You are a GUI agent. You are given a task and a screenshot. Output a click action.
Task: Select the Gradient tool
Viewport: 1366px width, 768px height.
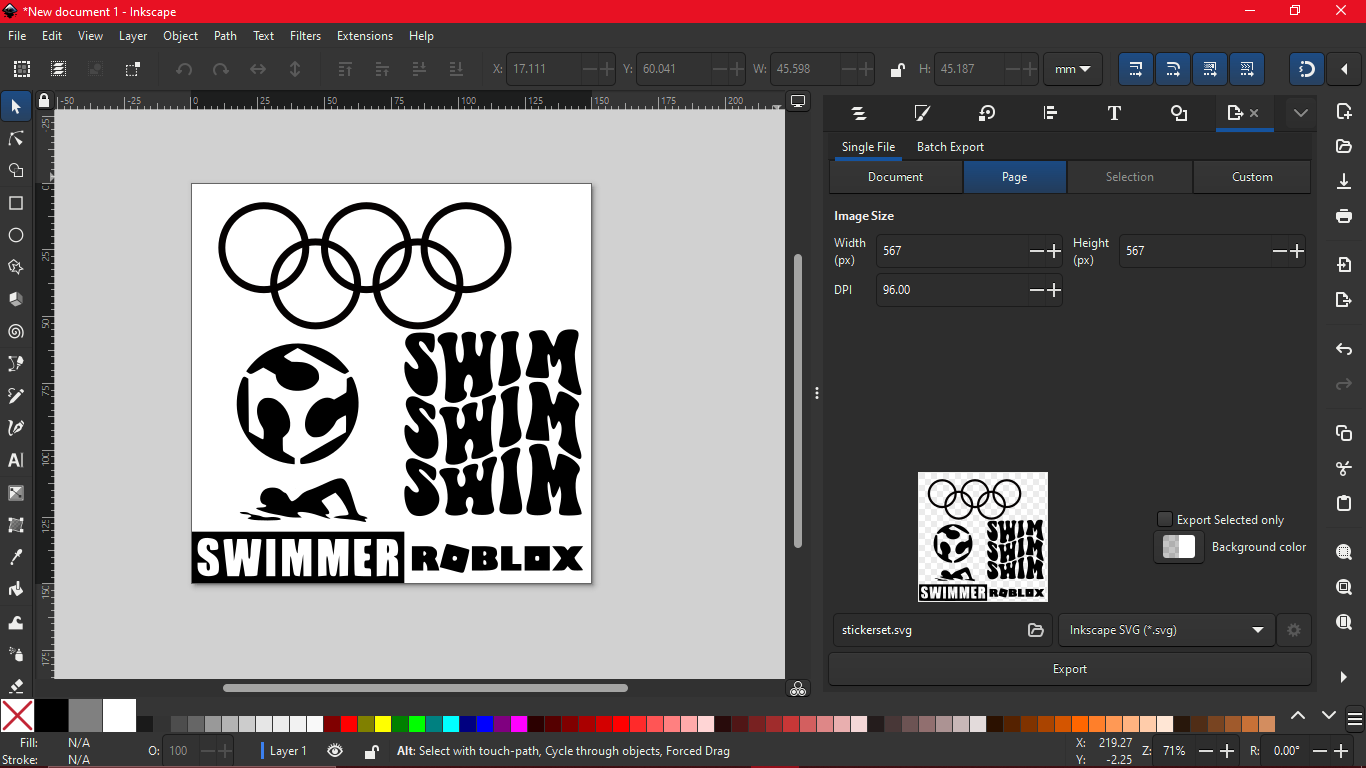coord(16,493)
